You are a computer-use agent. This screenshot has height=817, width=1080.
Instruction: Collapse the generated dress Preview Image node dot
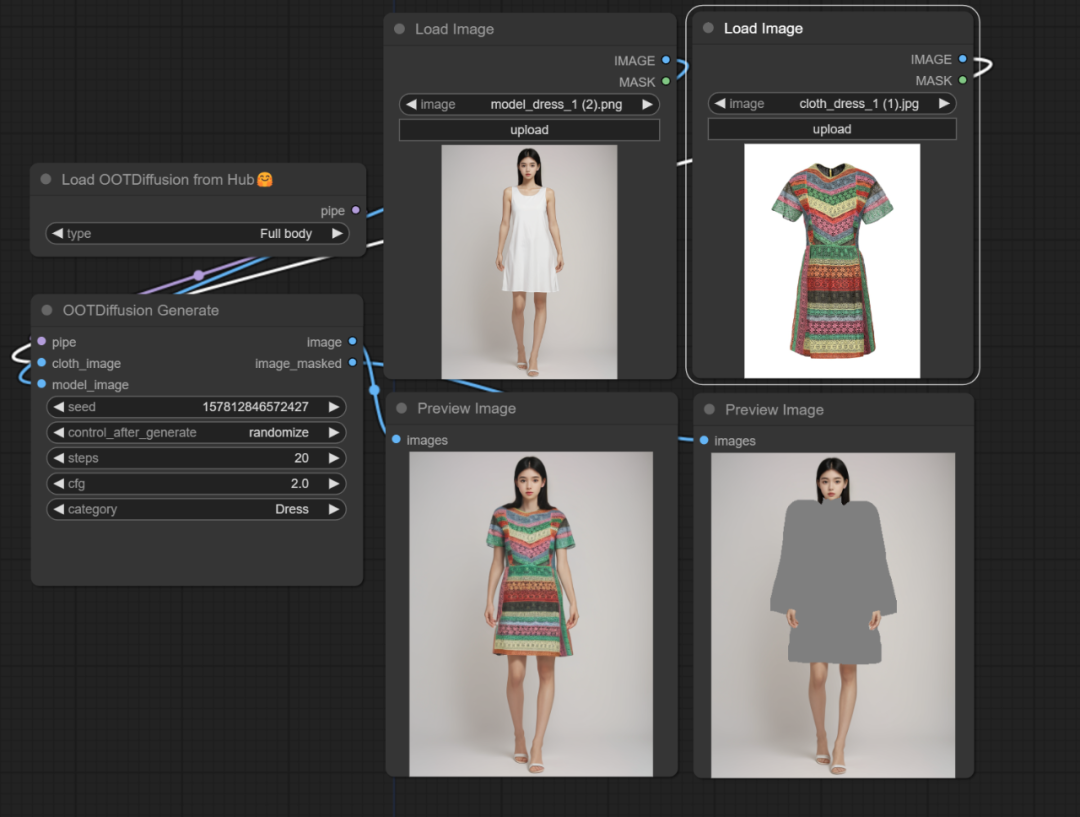click(402, 408)
